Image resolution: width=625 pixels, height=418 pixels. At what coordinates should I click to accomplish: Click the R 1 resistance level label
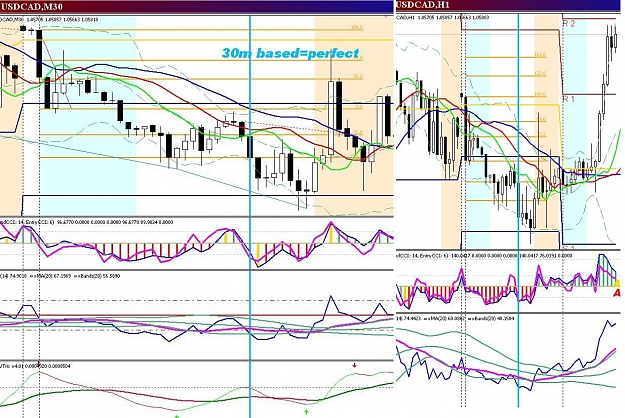pyautogui.click(x=568, y=99)
